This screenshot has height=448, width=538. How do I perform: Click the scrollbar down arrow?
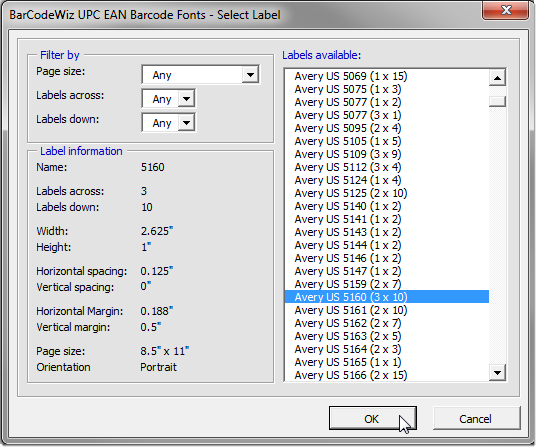[x=497, y=373]
